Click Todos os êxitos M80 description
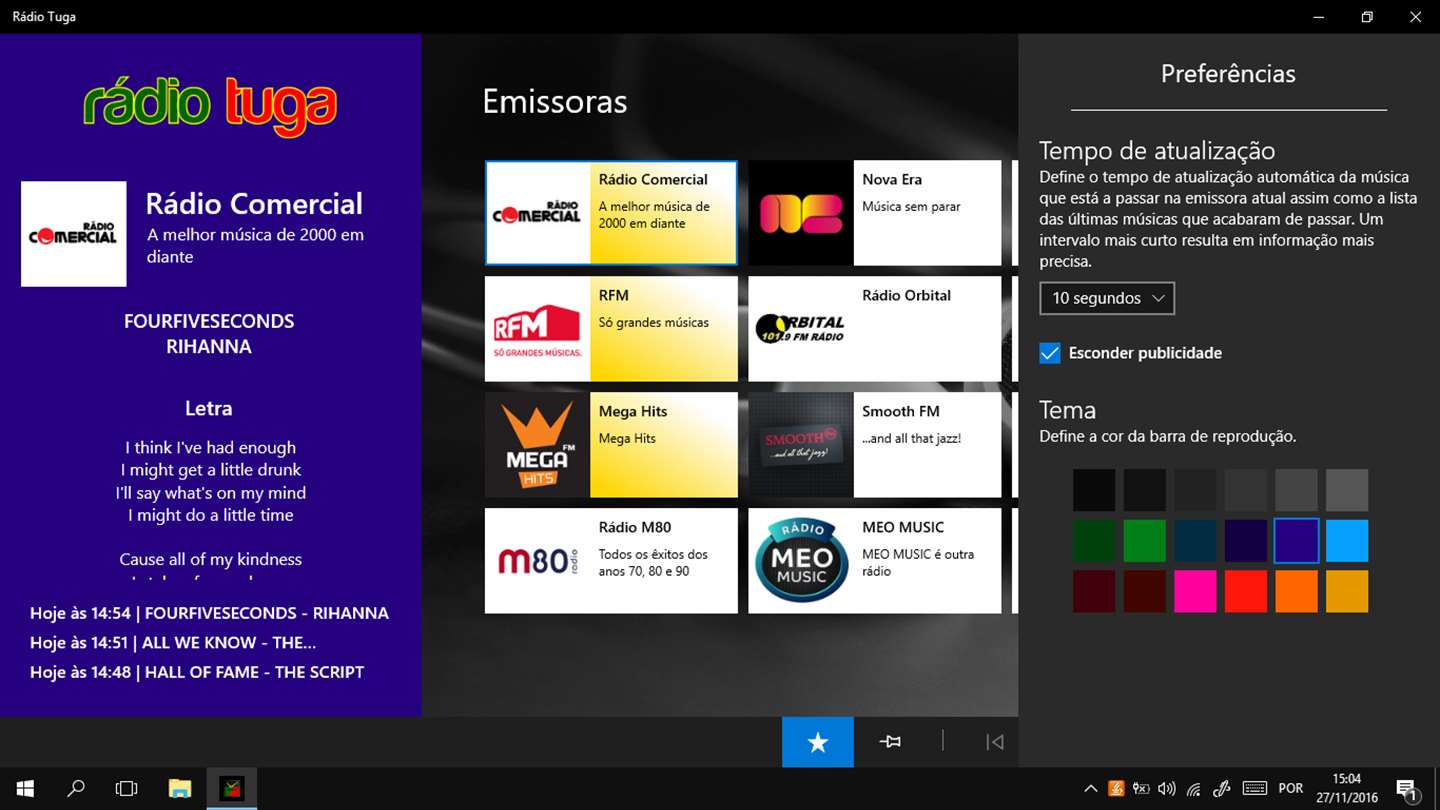 (653, 563)
